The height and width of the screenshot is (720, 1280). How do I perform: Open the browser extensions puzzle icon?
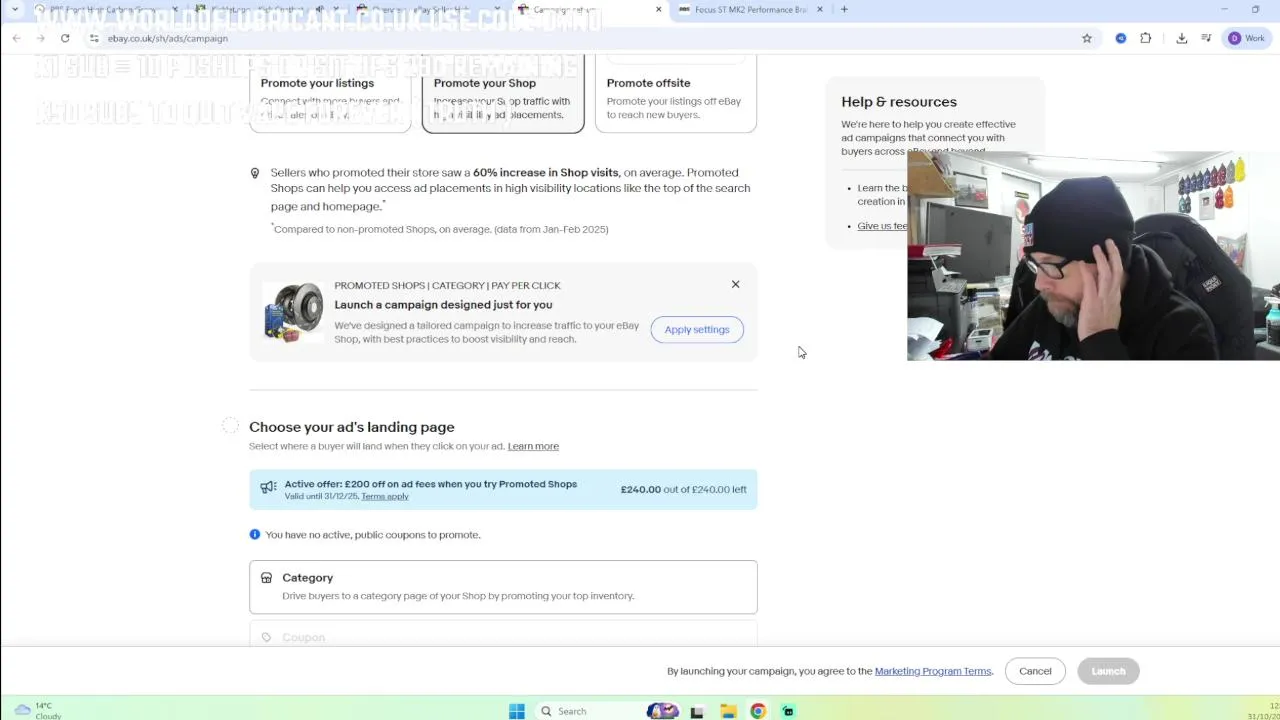coord(1146,38)
